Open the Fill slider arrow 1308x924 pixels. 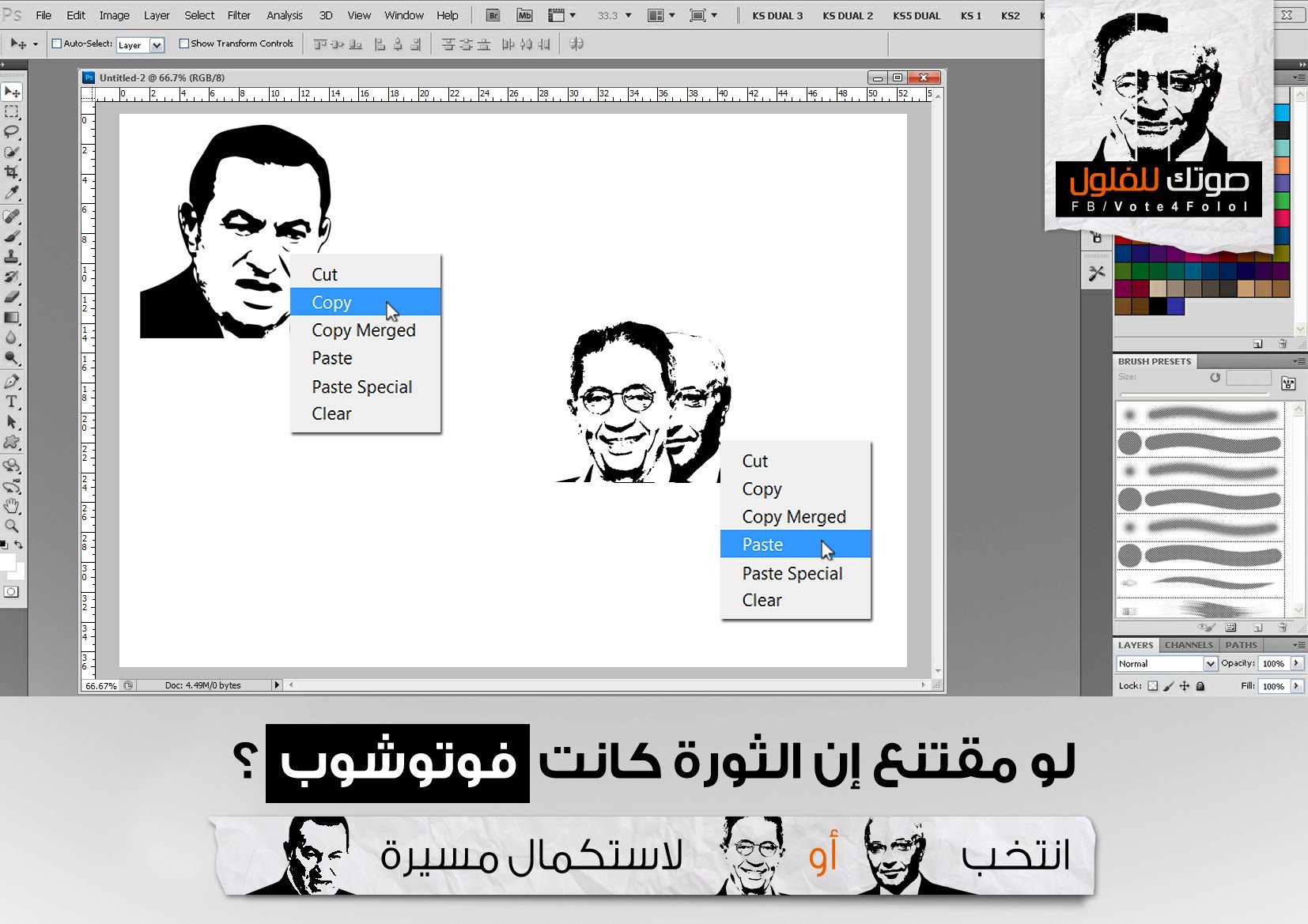click(1296, 686)
